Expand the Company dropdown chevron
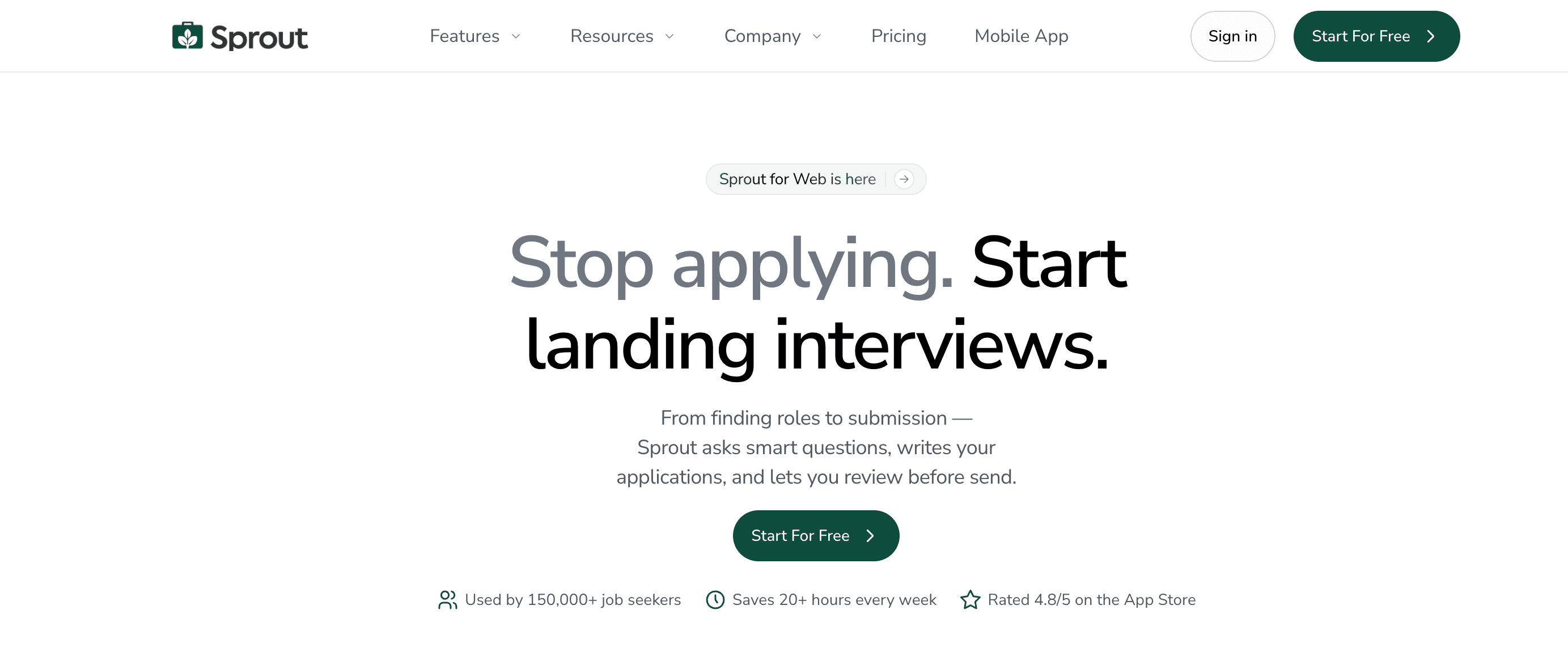This screenshot has height=652, width=1568. 817,36
